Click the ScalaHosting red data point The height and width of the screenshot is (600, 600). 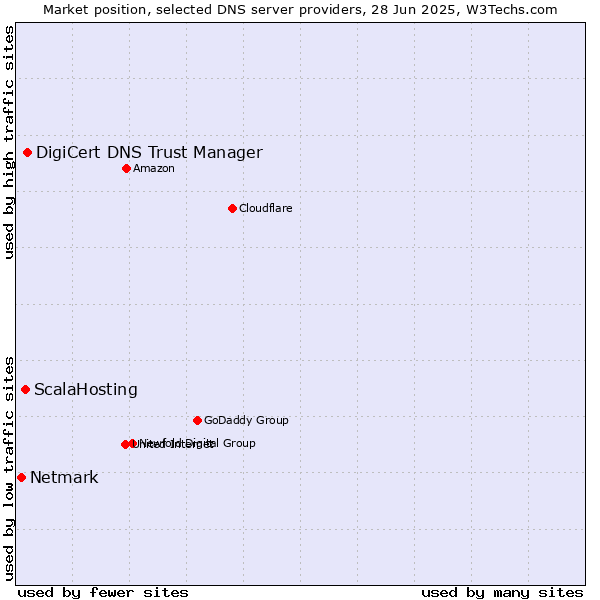26,390
